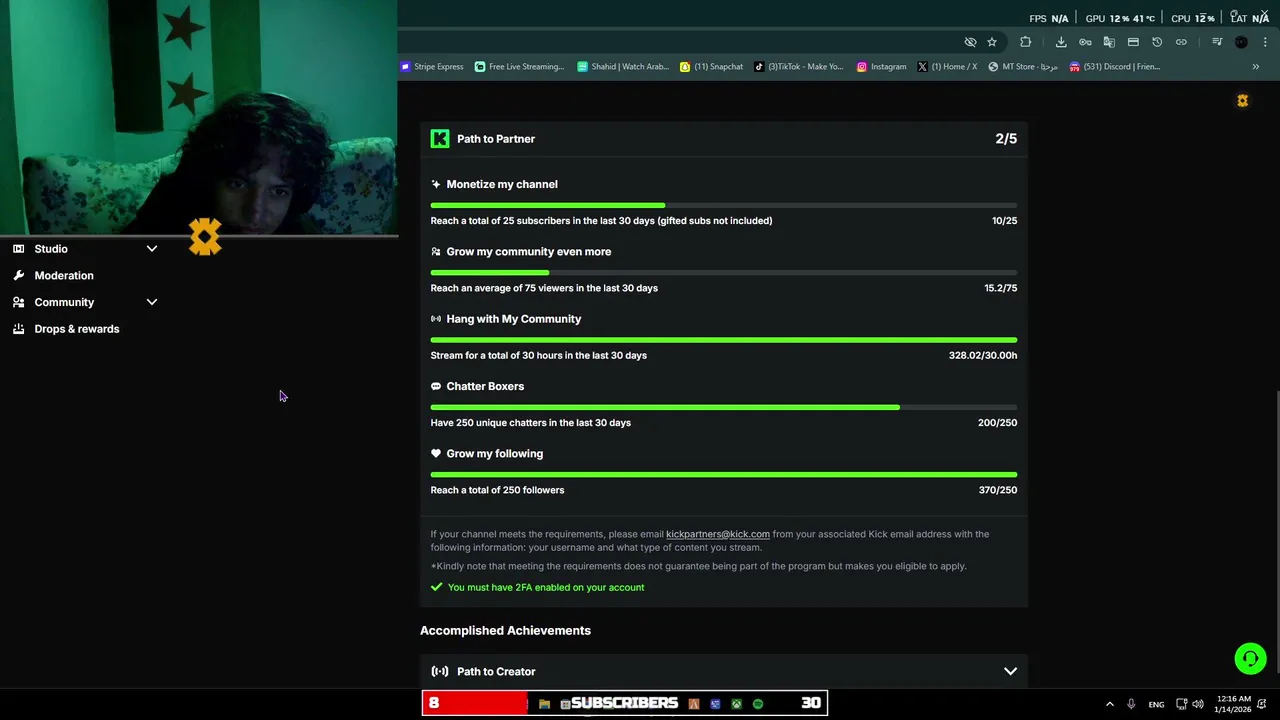Click the ENG language indicator

[1156, 705]
